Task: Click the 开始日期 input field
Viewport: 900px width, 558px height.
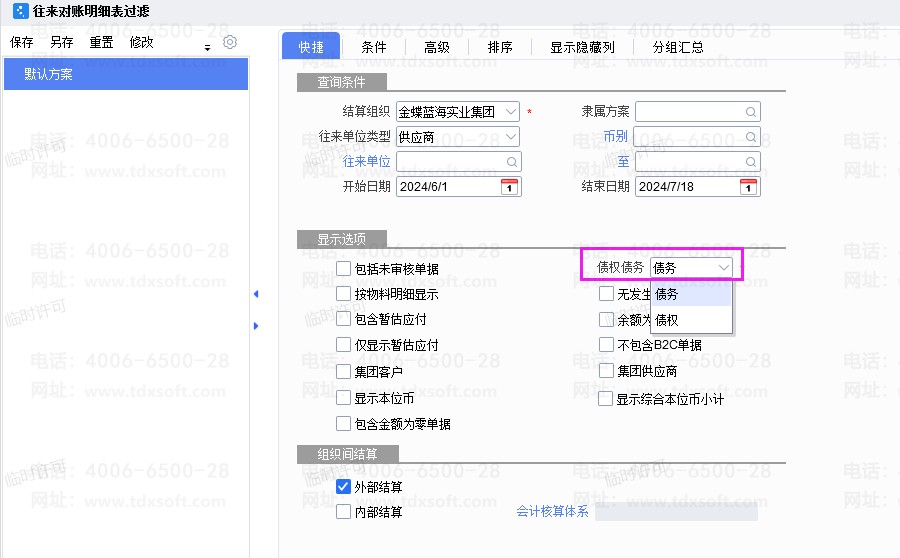Action: (447, 186)
